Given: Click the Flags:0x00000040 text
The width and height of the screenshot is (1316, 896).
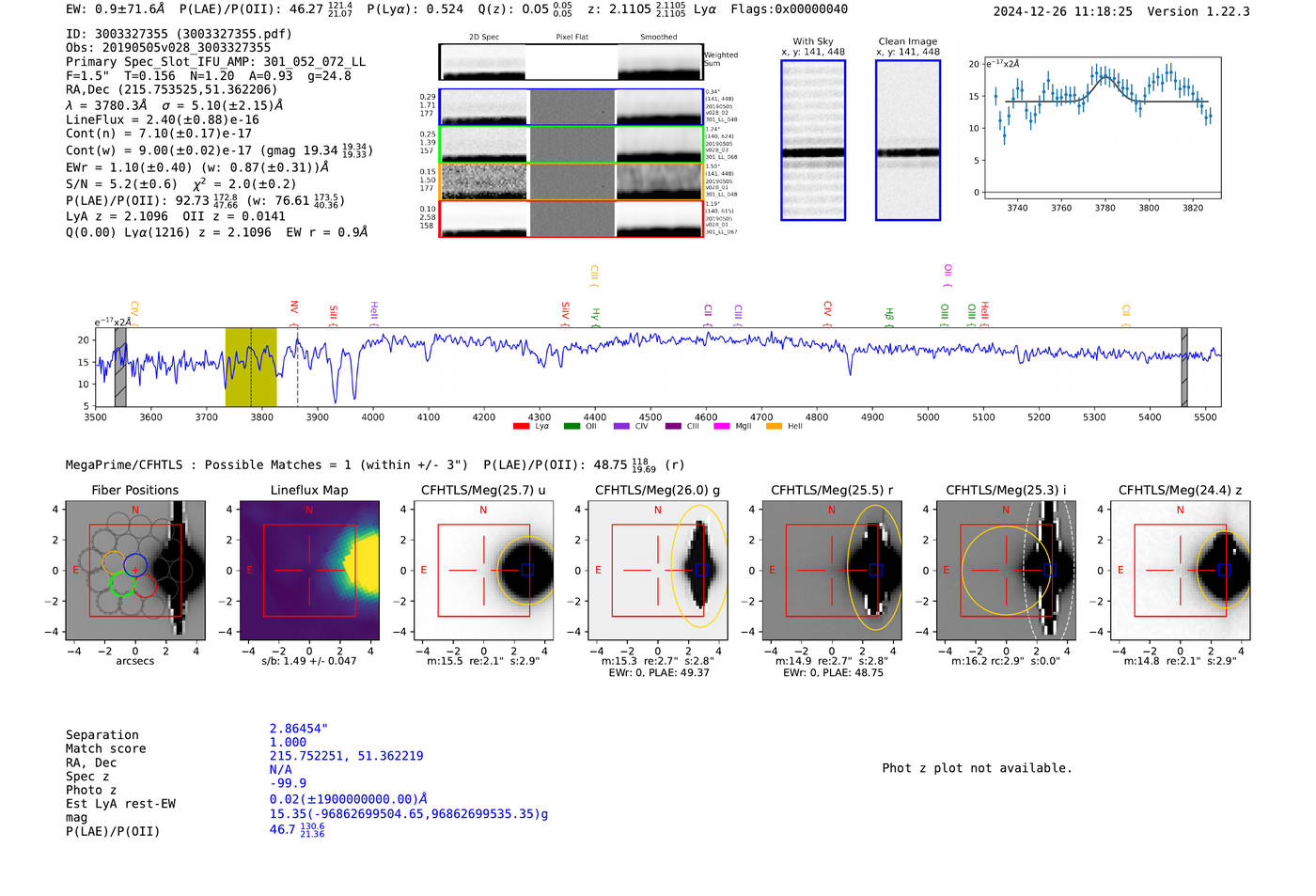Looking at the screenshot, I should point(790,9).
